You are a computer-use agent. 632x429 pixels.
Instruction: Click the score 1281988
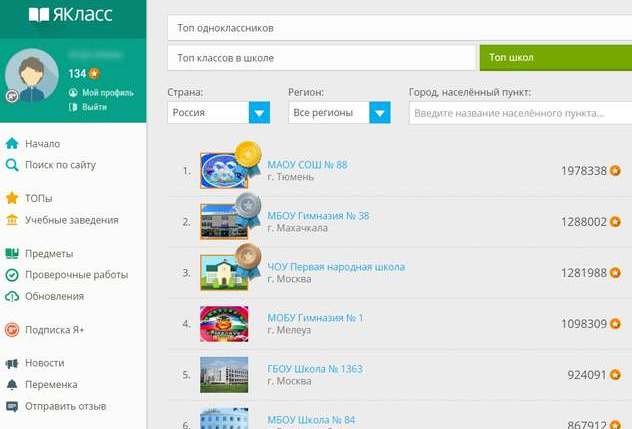pyautogui.click(x=584, y=273)
